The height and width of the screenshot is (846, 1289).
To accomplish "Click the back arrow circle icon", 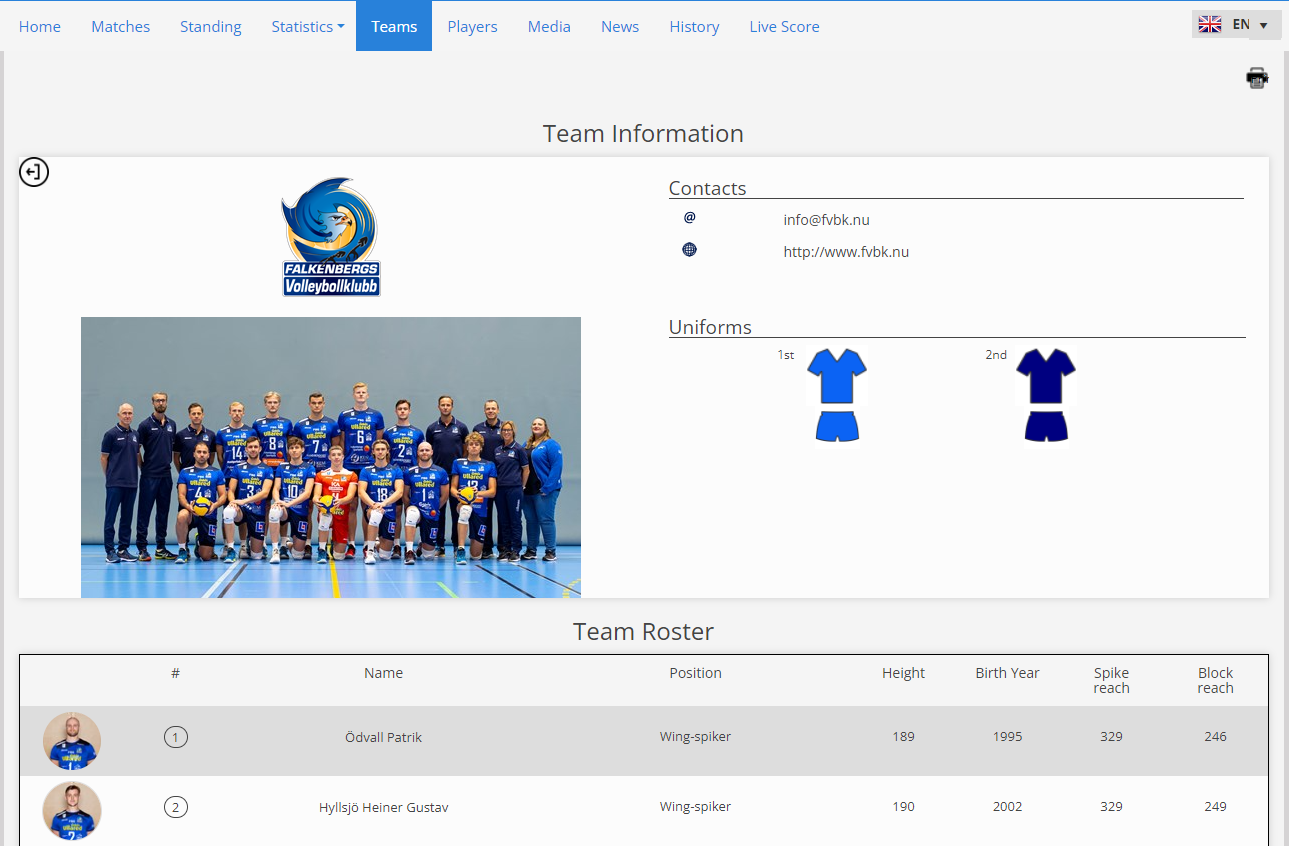I will (34, 172).
